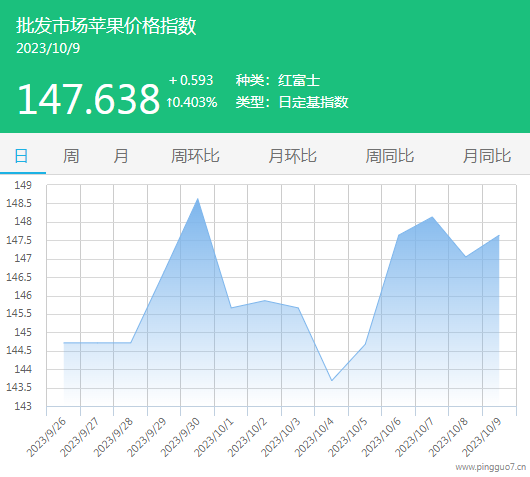The image size is (530, 477).
Task: Click the 2023/10/7 data point on chart
Action: pos(432,217)
